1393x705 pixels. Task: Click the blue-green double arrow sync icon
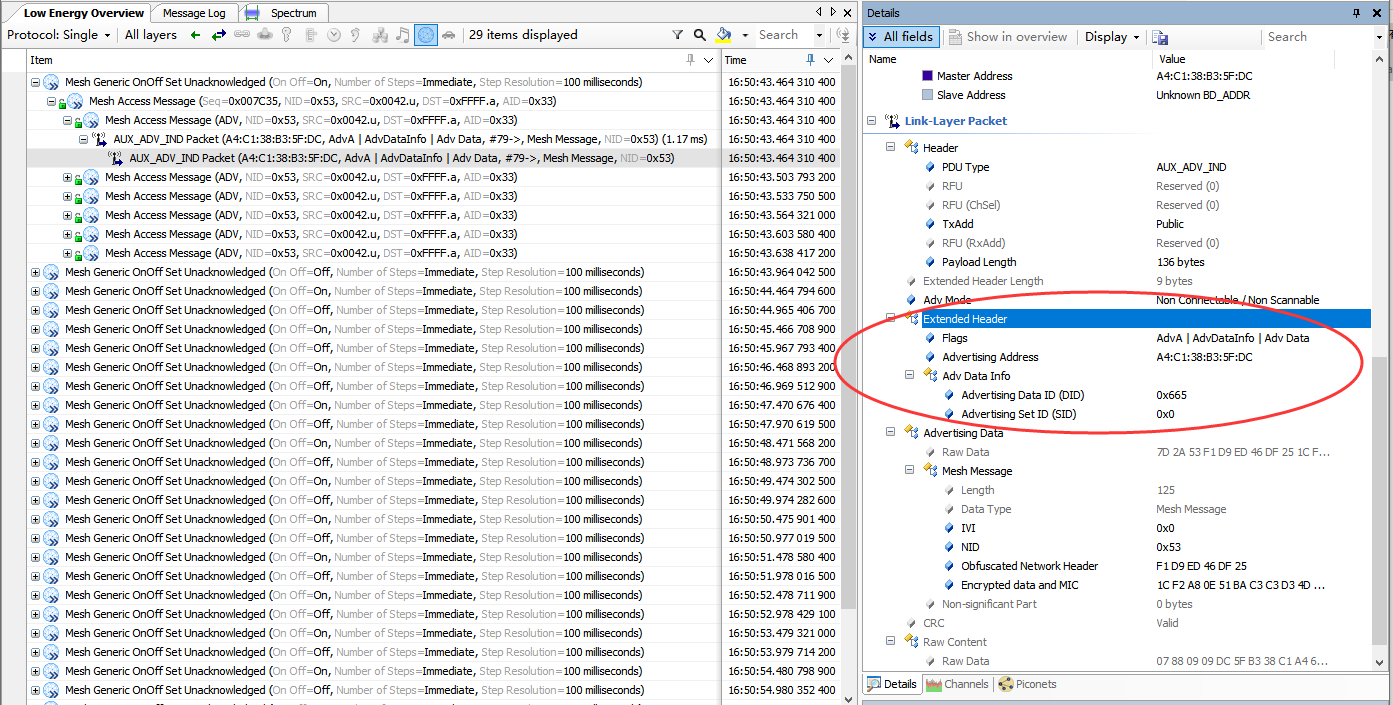[x=218, y=35]
